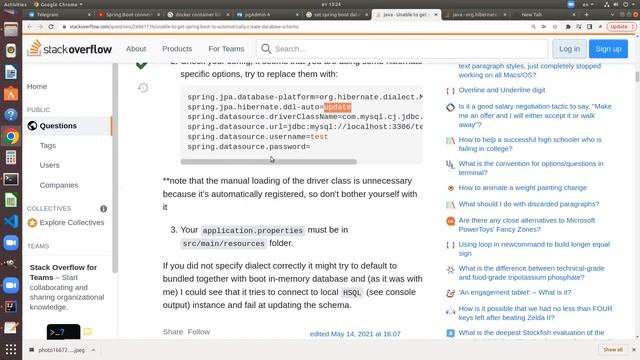Screen dimensions: 640x360
Task: Switch to the pgAdmin 4 tab
Action: [267, 14]
